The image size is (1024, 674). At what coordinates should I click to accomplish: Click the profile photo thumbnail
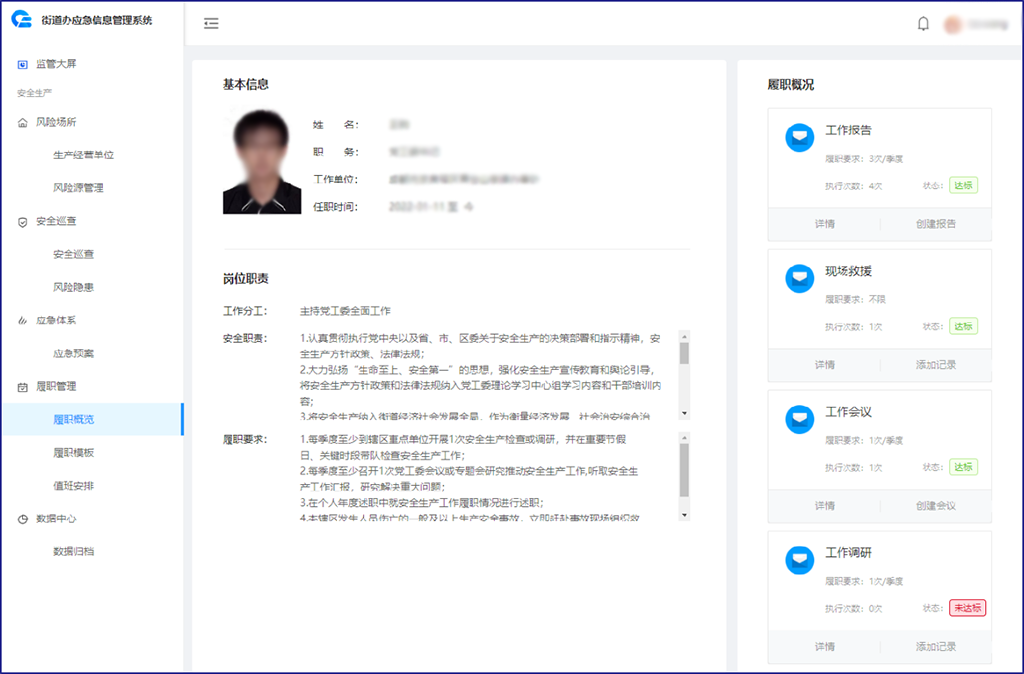(262, 161)
